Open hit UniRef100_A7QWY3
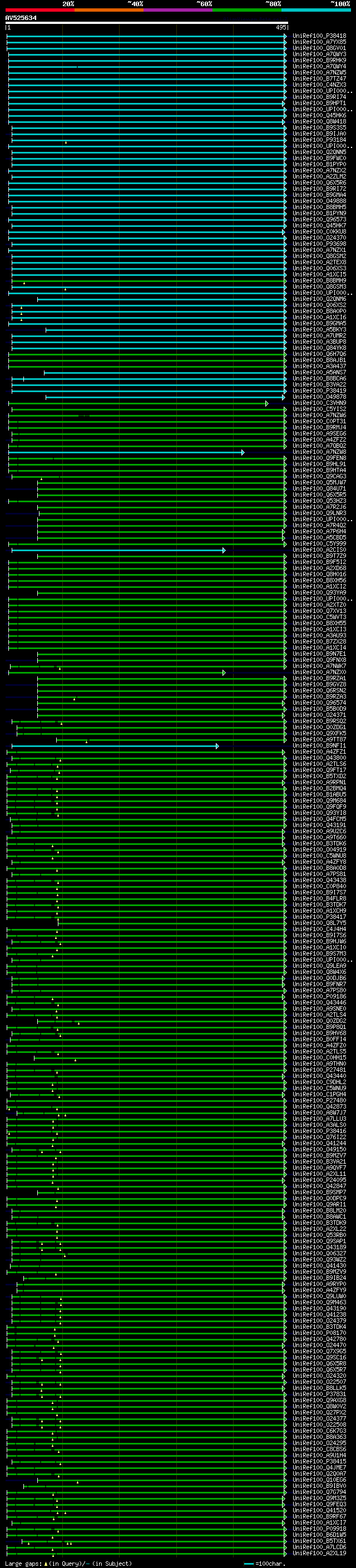This screenshot has width=356, height=1568. click(x=319, y=54)
